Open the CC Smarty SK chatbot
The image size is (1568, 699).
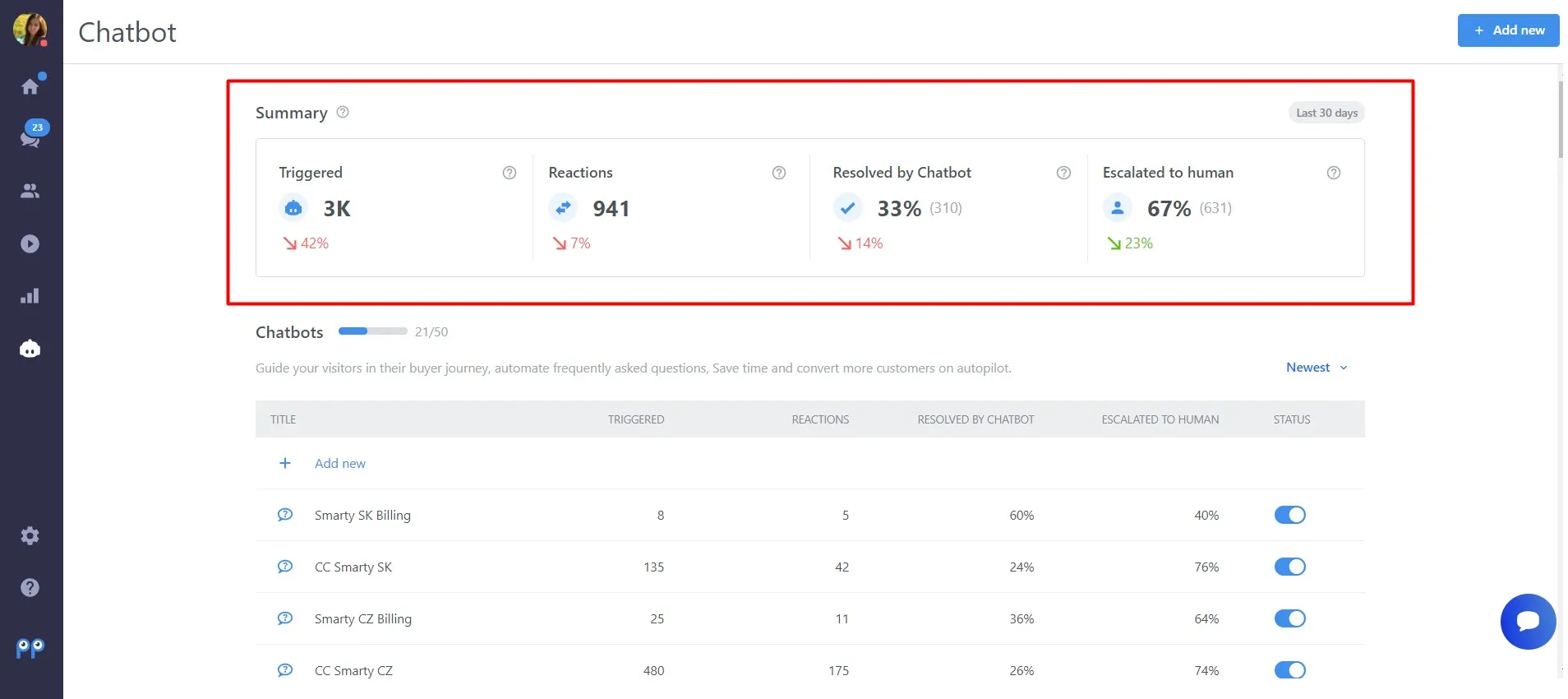353,567
